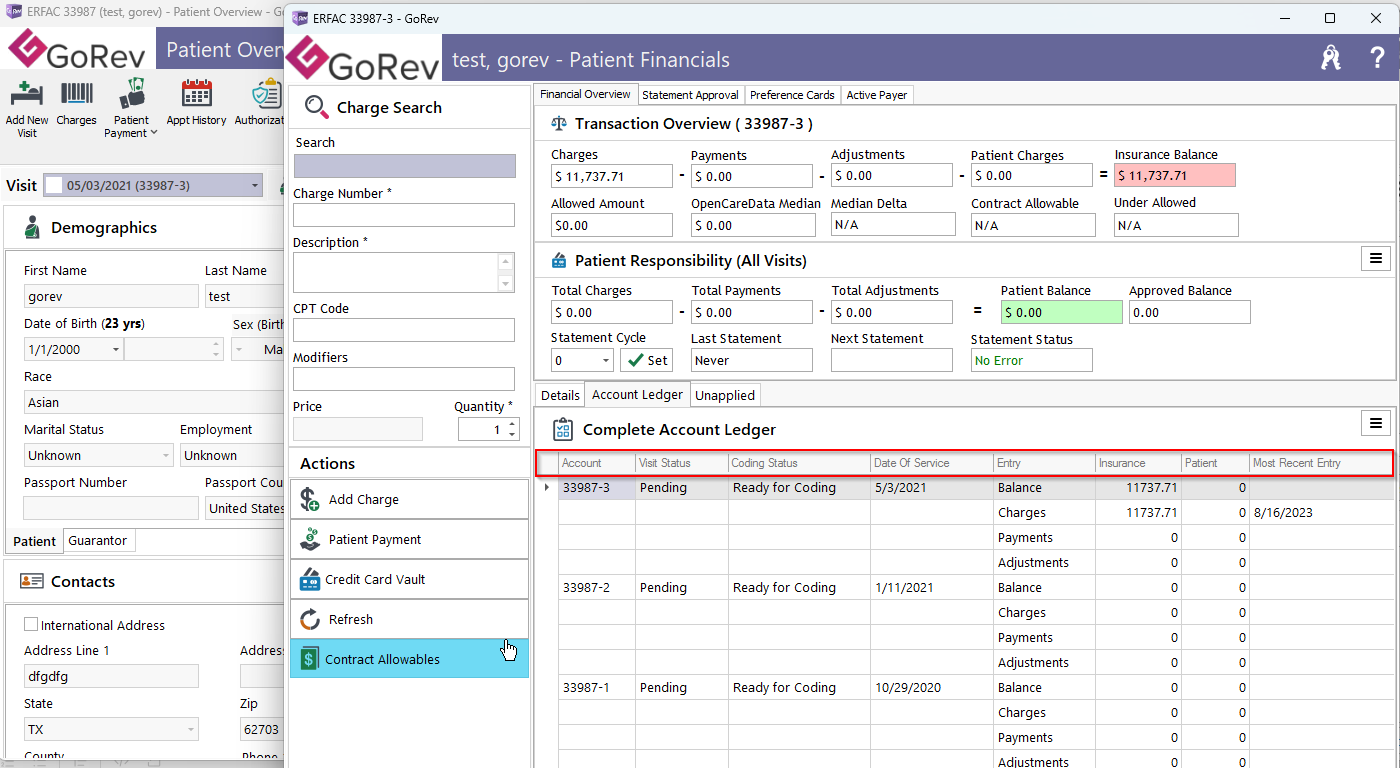Open Patient Responsibility hamburger menu

[x=1376, y=259]
